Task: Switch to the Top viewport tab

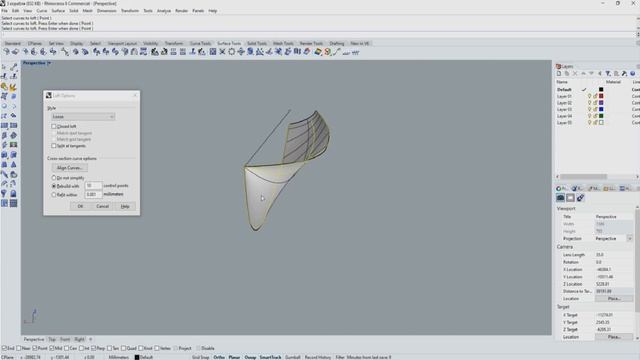Action: point(52,339)
